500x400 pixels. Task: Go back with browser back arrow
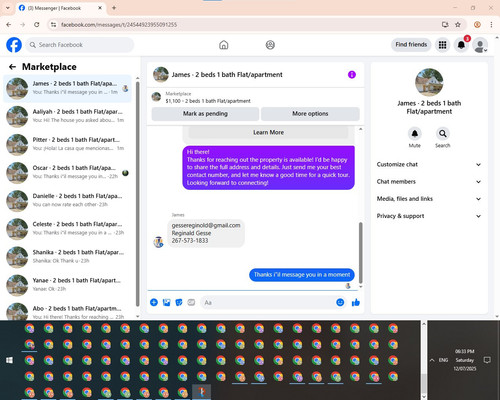(x=9, y=24)
